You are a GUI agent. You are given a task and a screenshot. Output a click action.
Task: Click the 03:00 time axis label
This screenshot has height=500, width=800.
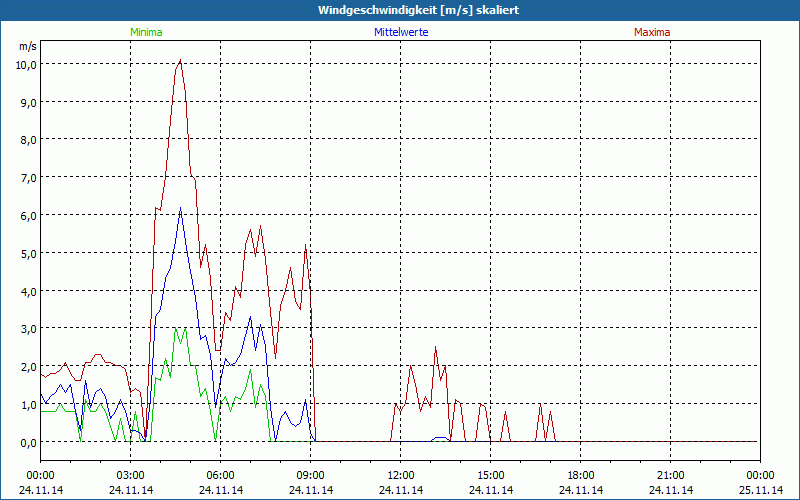click(x=130, y=475)
